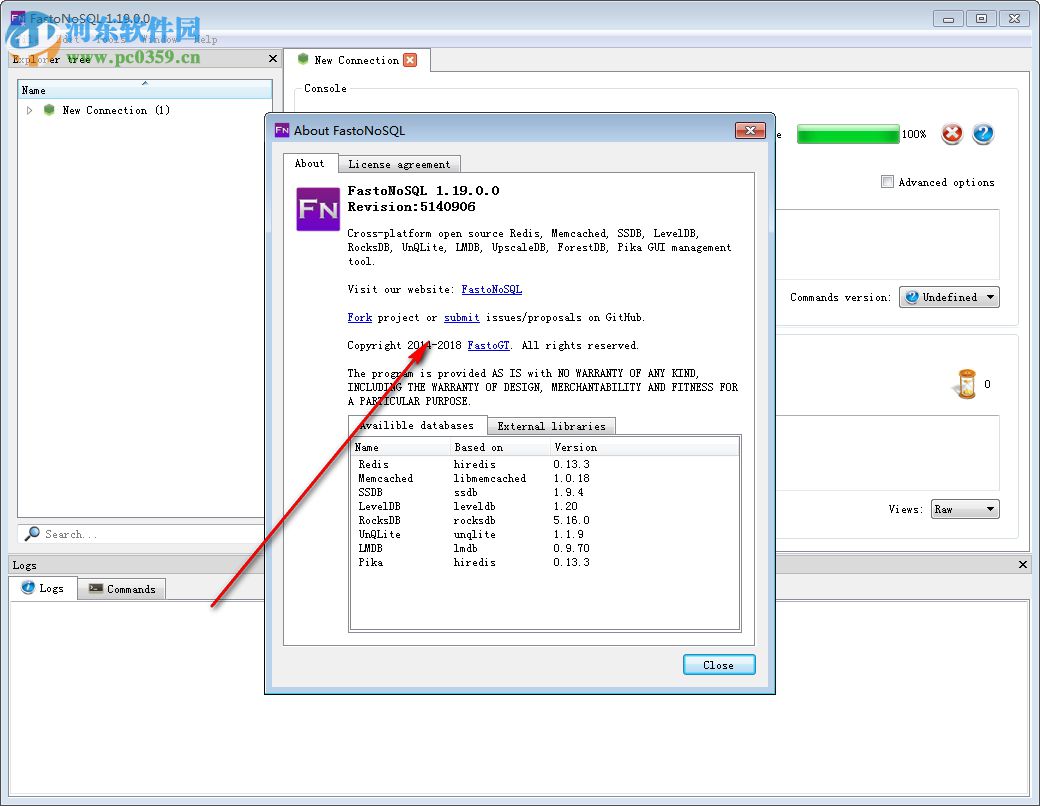Image resolution: width=1040 pixels, height=806 pixels.
Task: Click the Version column header
Action: point(645,447)
